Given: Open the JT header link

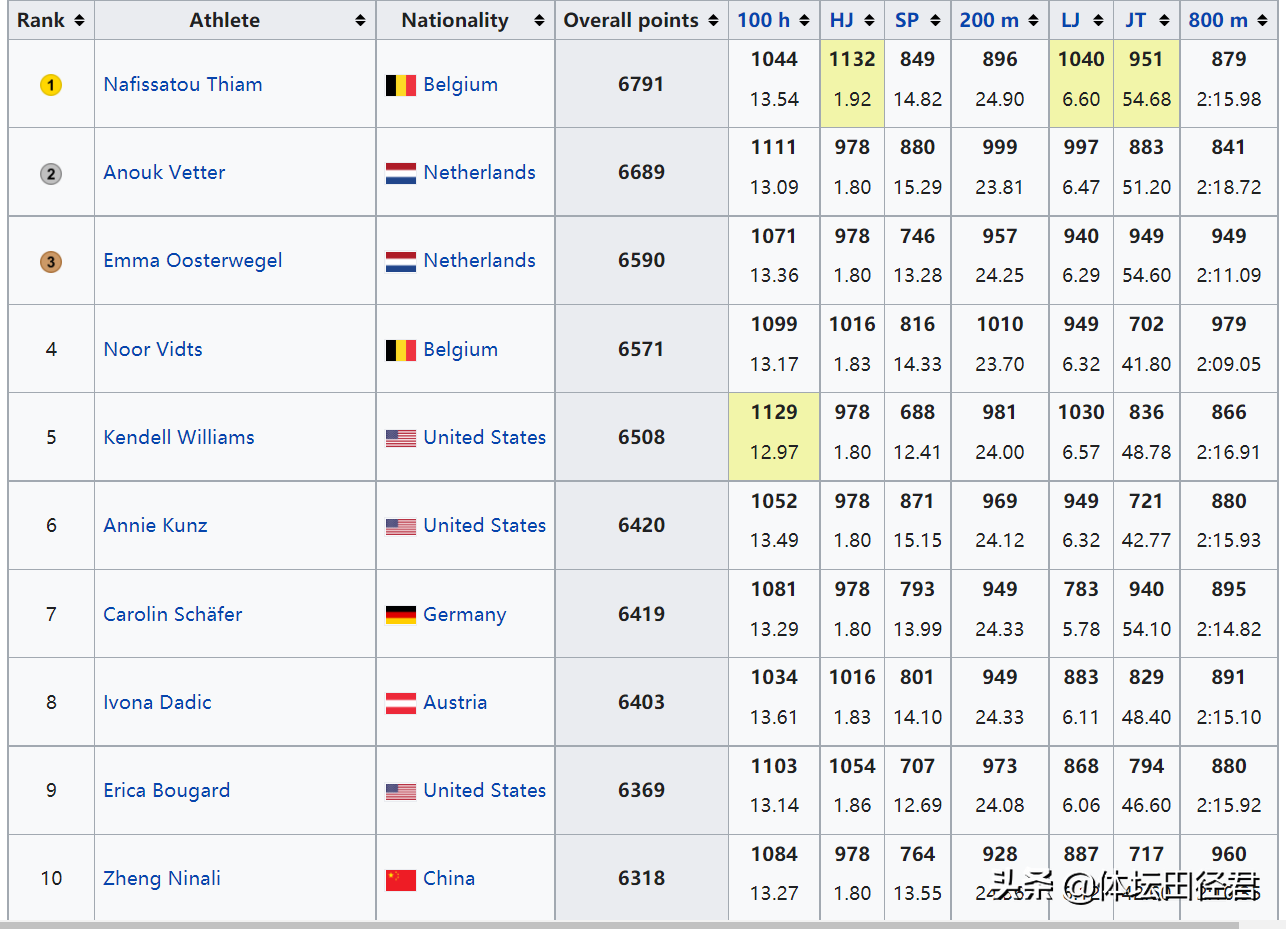Looking at the screenshot, I should click(x=1137, y=20).
